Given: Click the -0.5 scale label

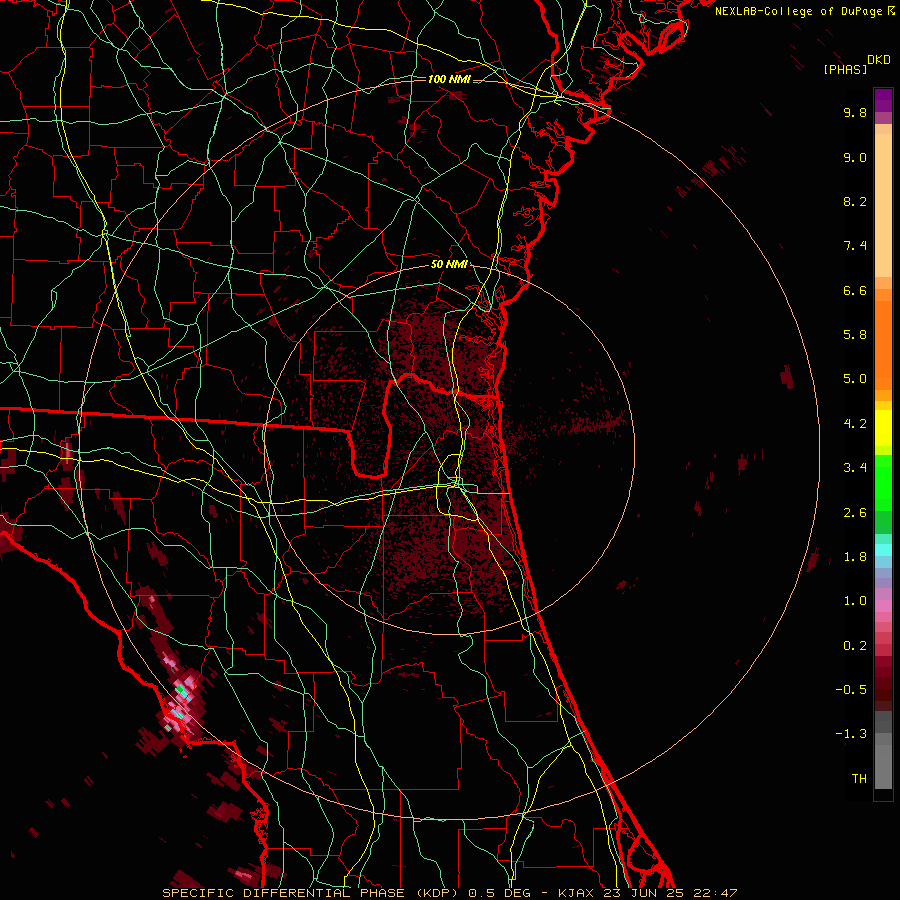Looking at the screenshot, I should [x=851, y=690].
